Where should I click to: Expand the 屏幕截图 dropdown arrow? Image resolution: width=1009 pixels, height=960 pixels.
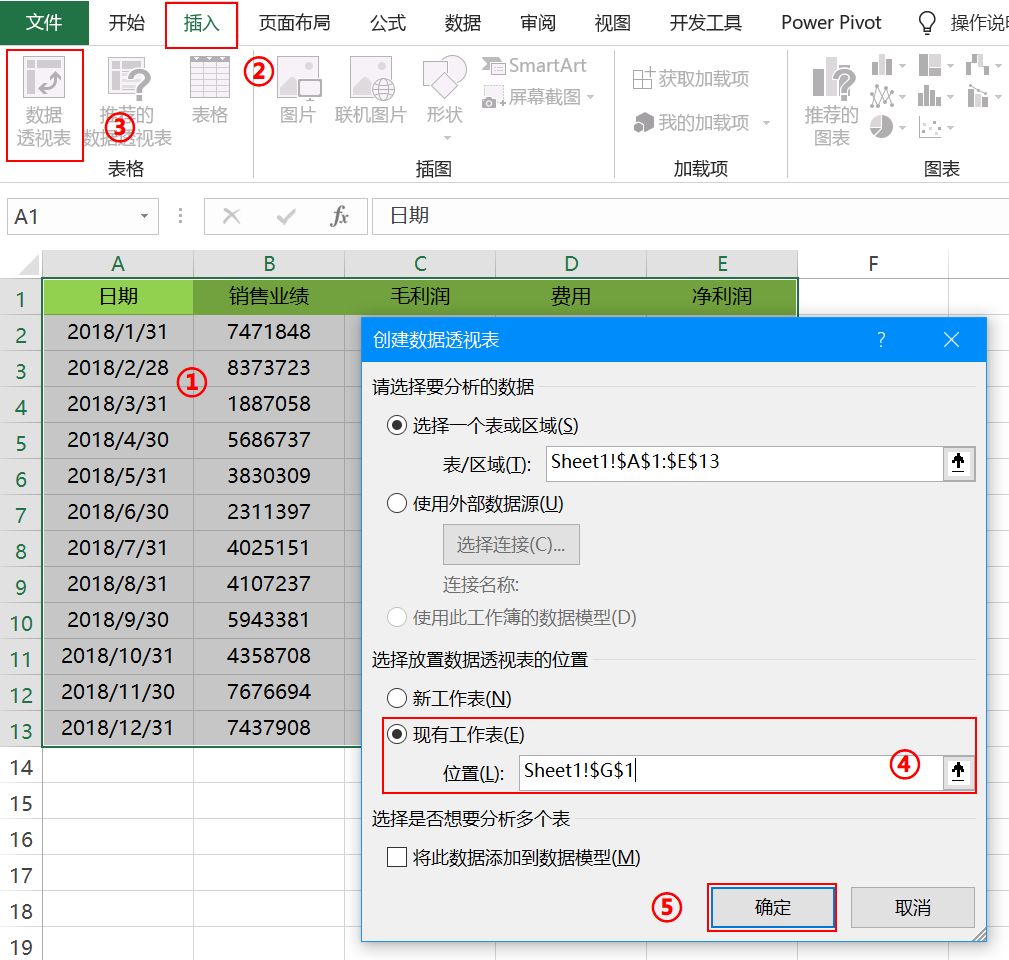pos(590,97)
